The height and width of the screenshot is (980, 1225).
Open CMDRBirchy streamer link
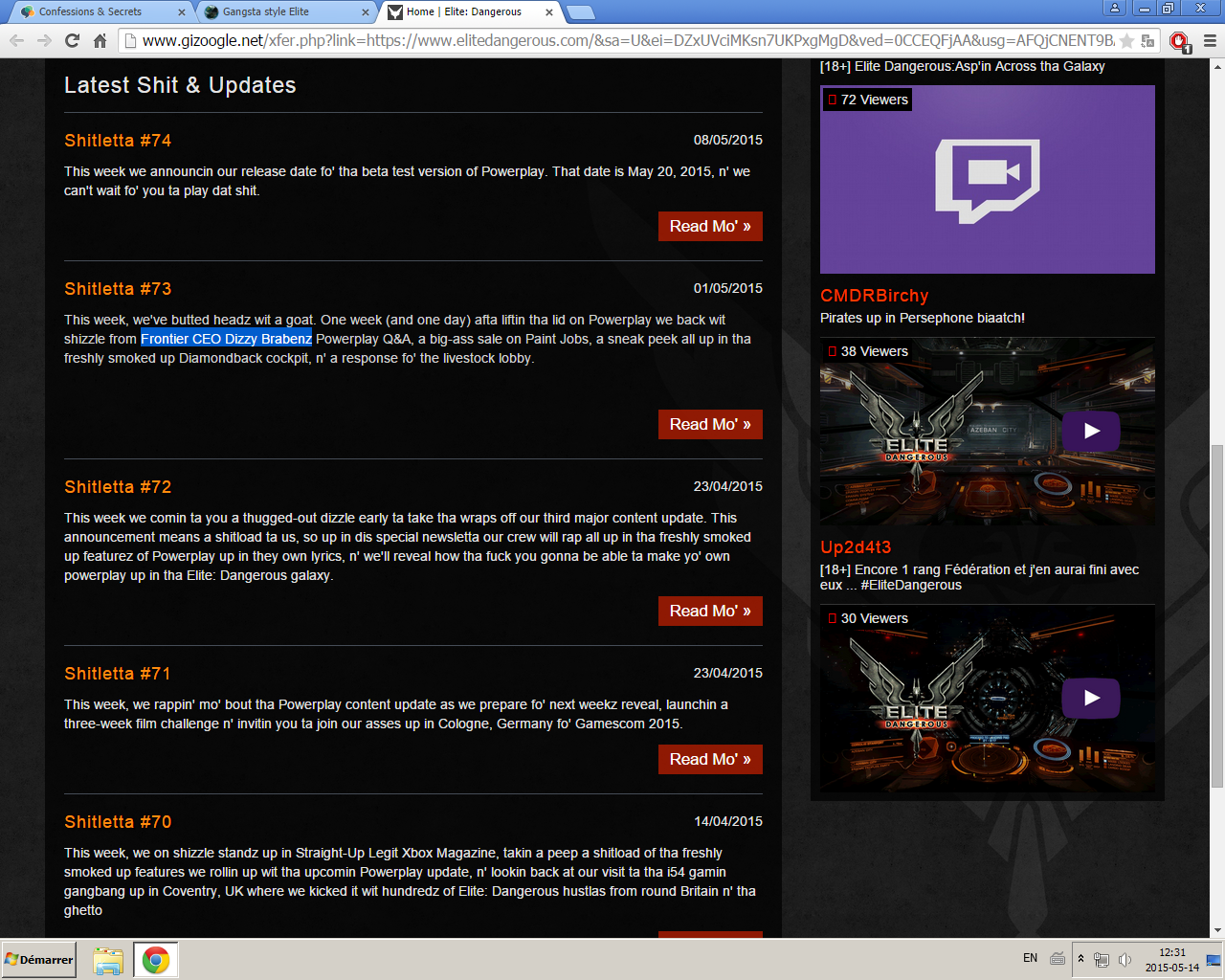click(875, 296)
